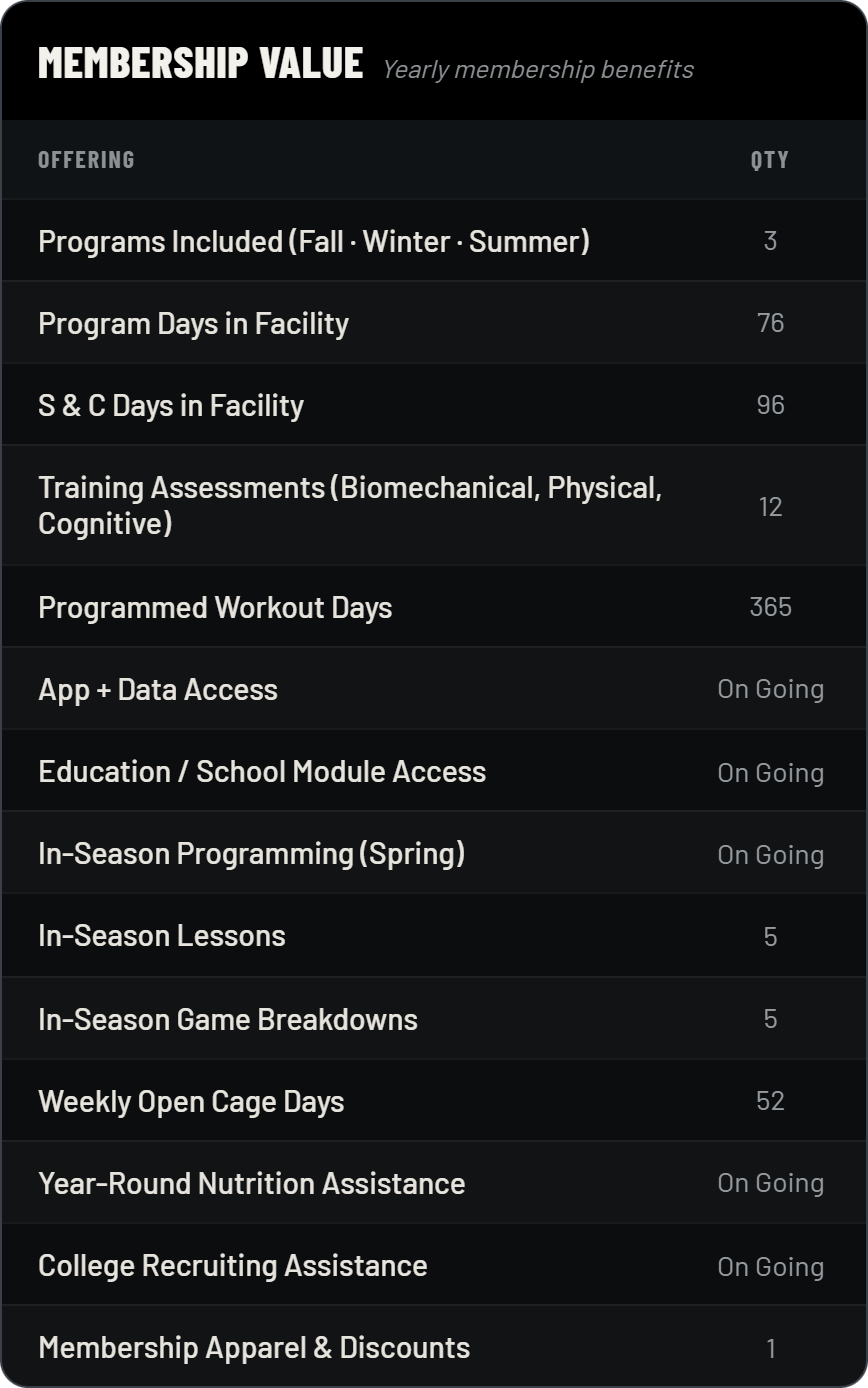
Task: Select the In-Season Lessons row
Action: click(x=434, y=935)
